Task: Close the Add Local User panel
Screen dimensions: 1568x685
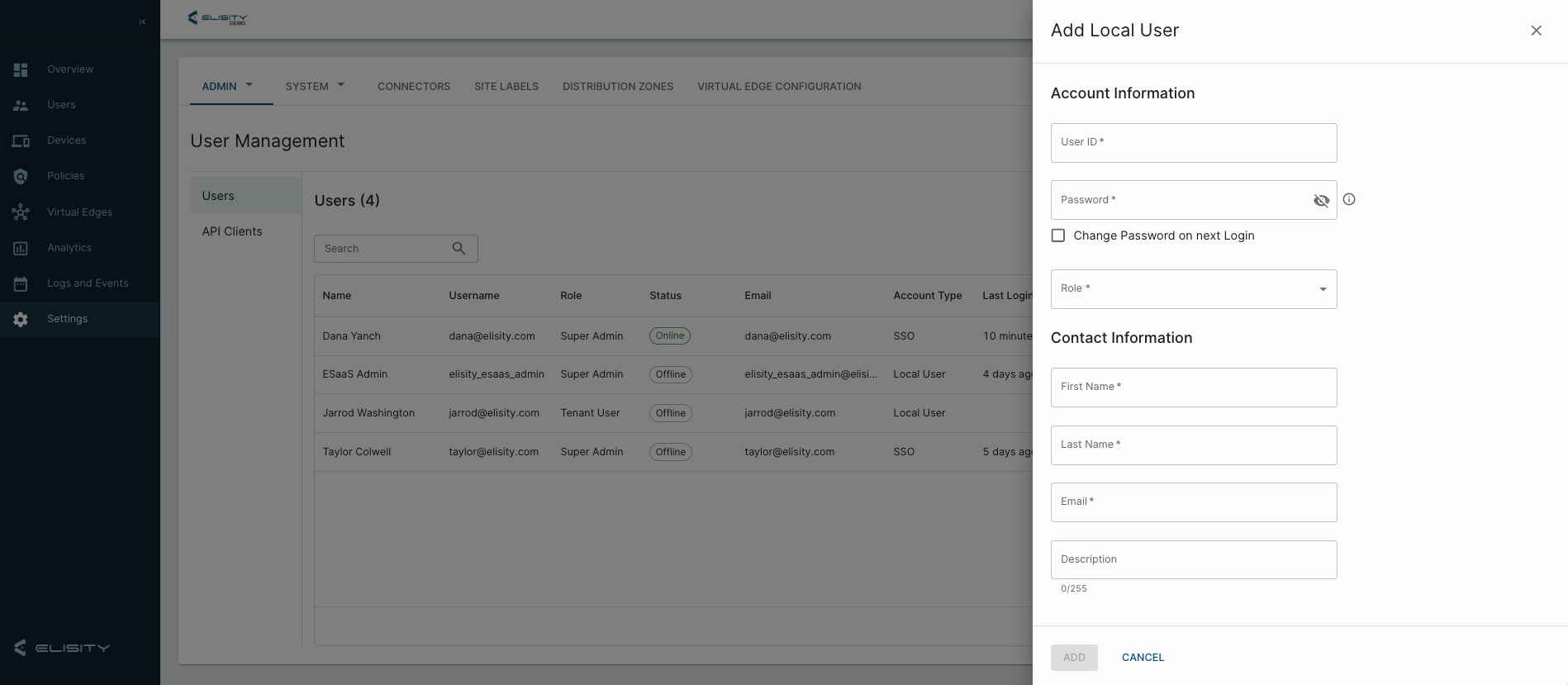Action: 1536,31
